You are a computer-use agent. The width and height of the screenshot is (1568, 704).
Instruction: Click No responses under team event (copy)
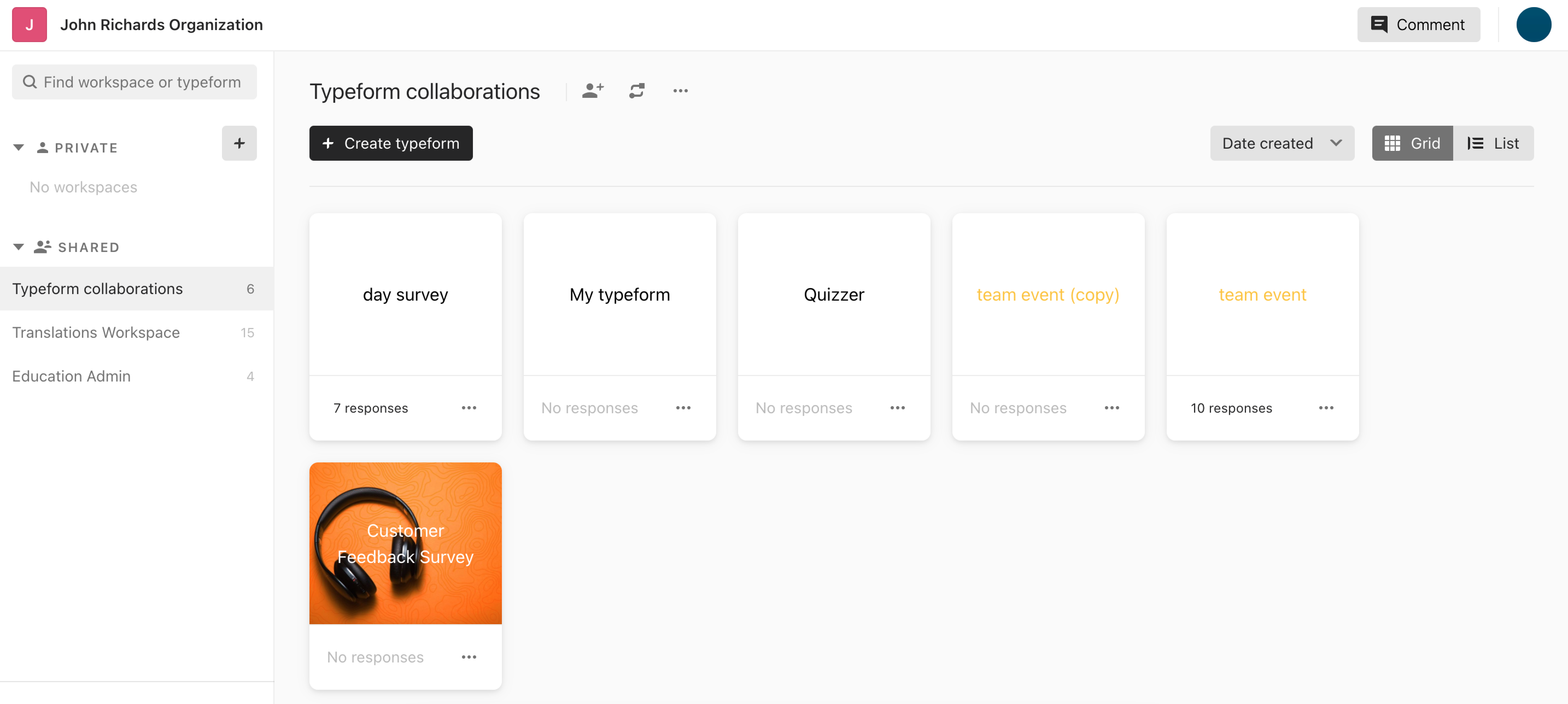[1018, 408]
